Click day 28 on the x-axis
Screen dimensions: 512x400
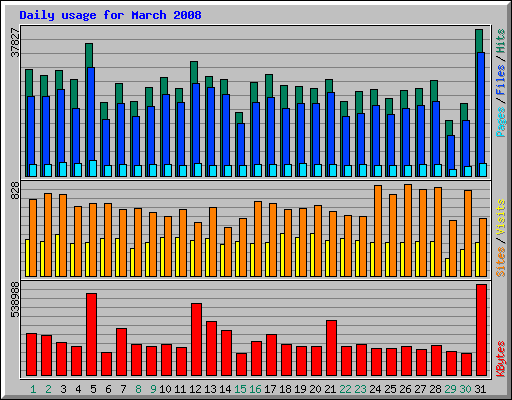[x=435, y=389]
